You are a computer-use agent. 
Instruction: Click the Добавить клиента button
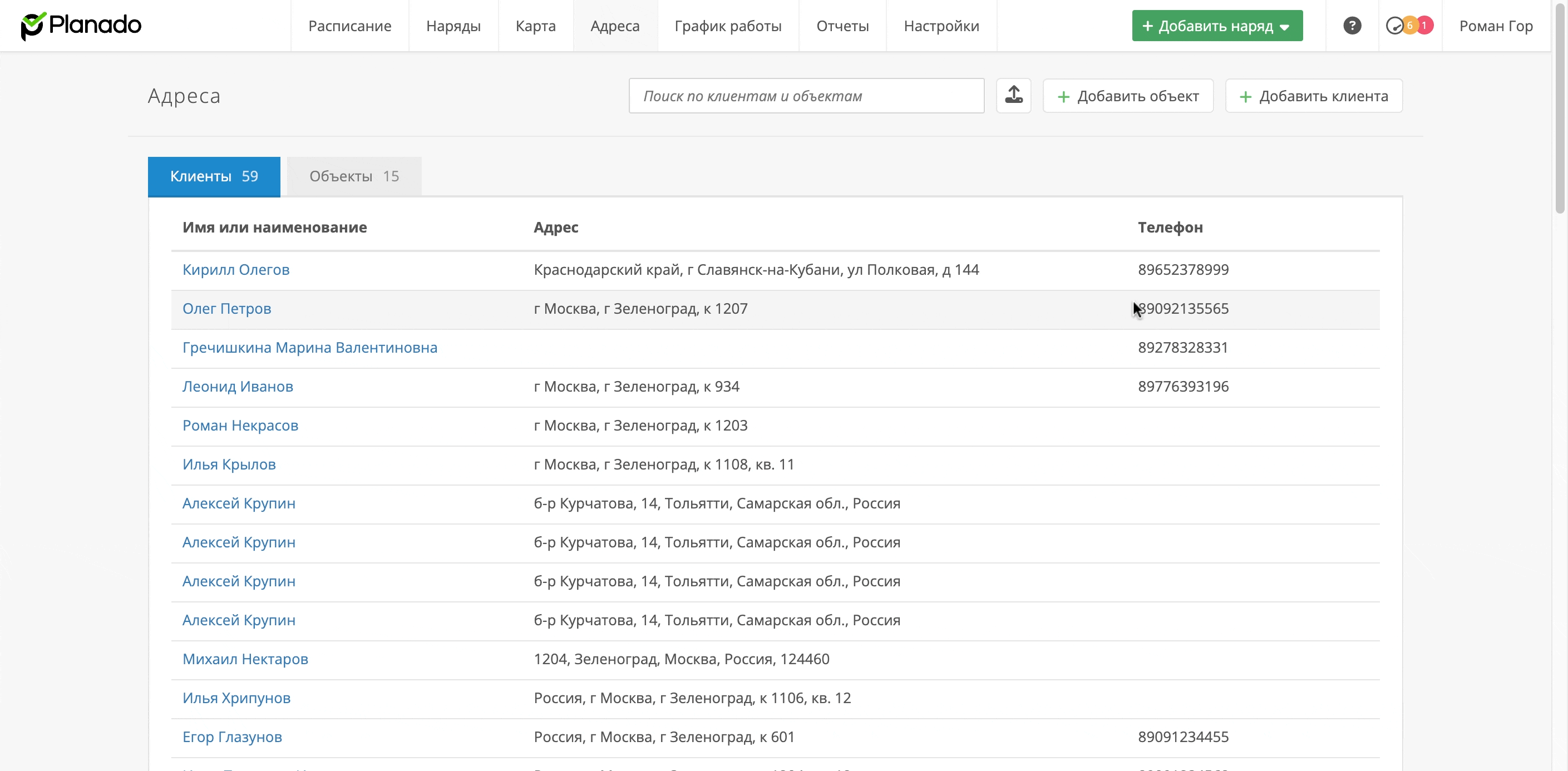[1314, 96]
